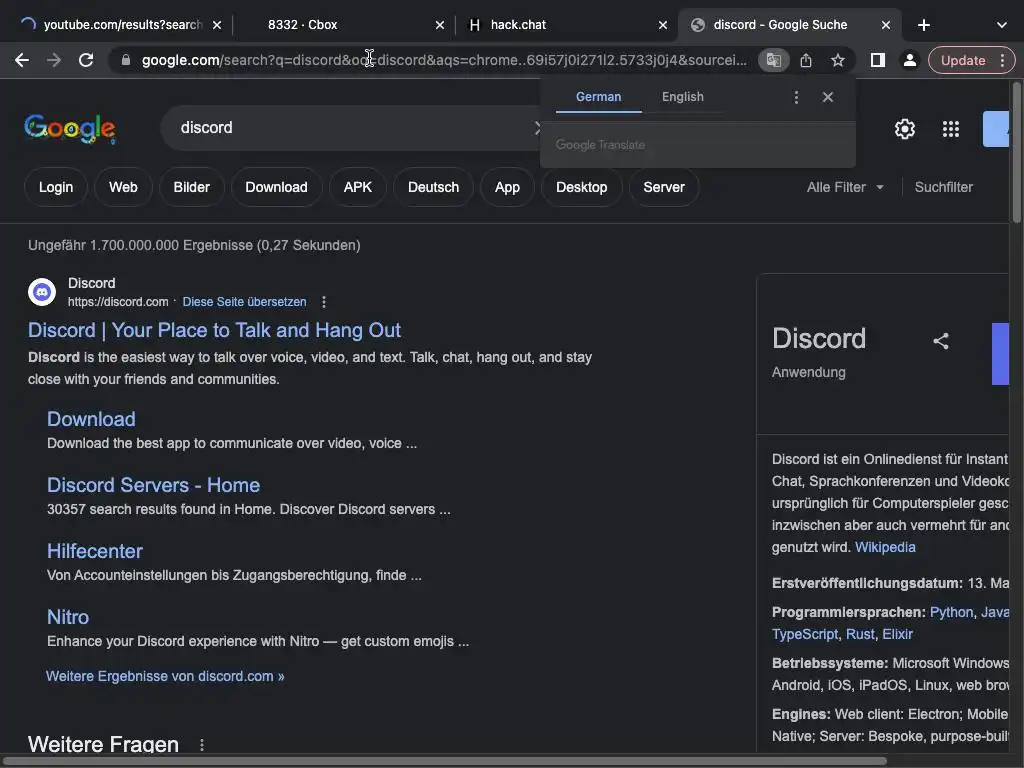Image resolution: width=1024 pixels, height=768 pixels.
Task: Select the Deutsch filter chip
Action: click(x=433, y=187)
